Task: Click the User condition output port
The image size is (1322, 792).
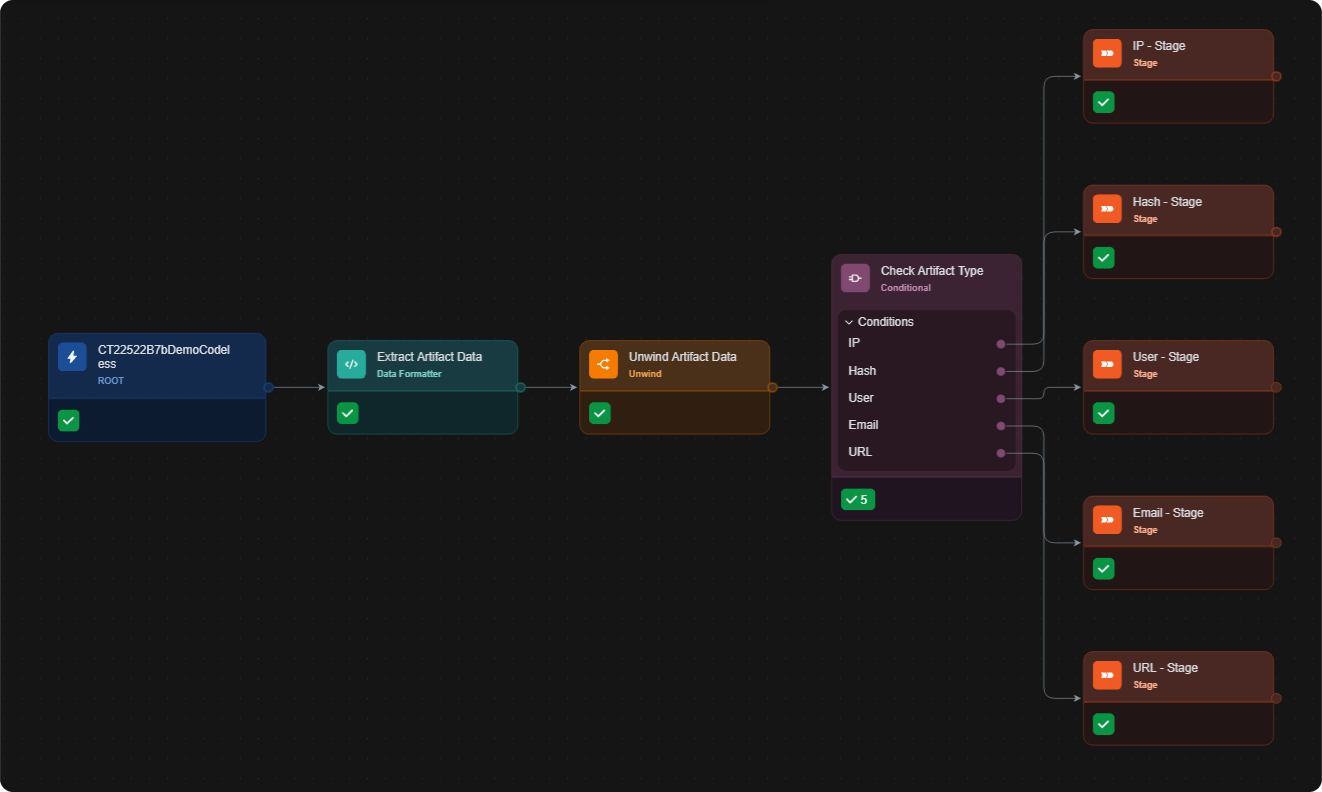Action: tap(1001, 398)
